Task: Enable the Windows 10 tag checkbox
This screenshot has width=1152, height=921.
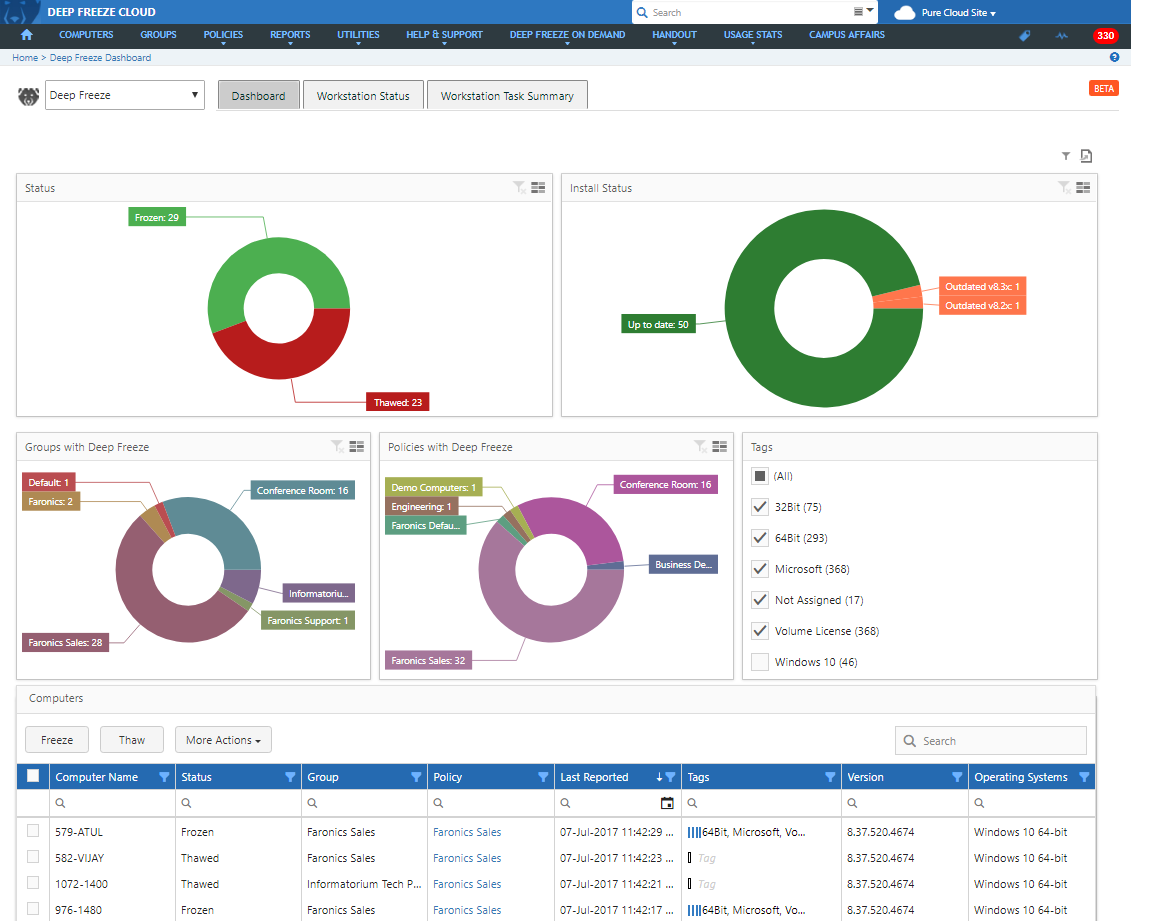Action: 760,662
